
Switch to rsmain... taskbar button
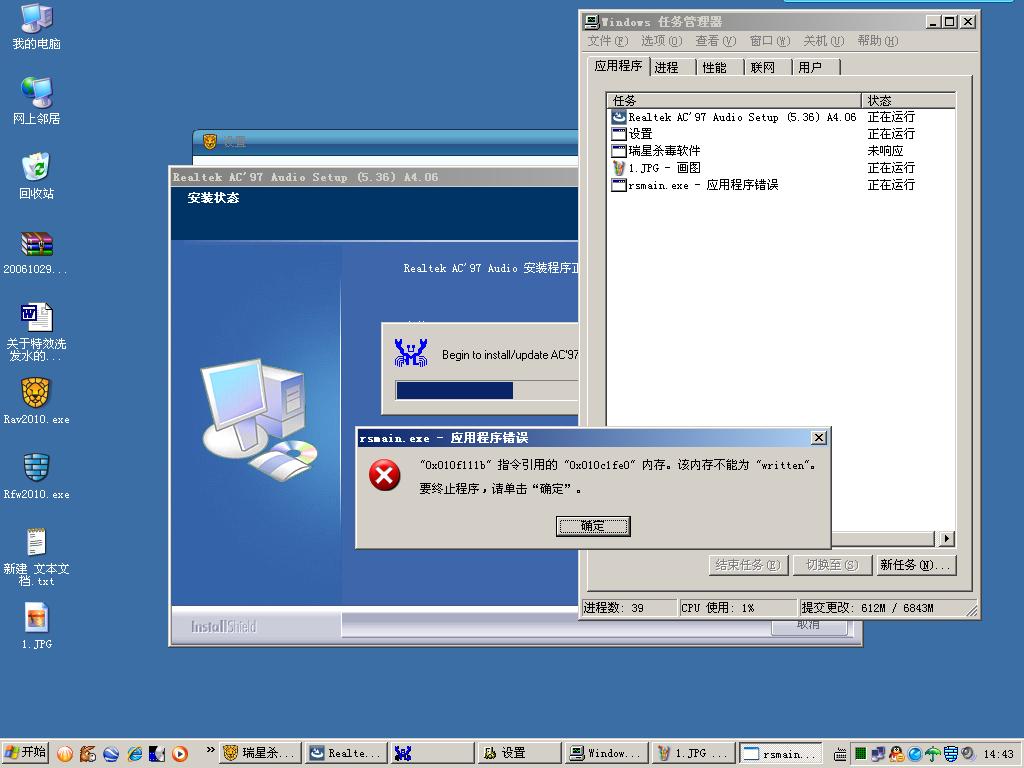pyautogui.click(x=780, y=753)
